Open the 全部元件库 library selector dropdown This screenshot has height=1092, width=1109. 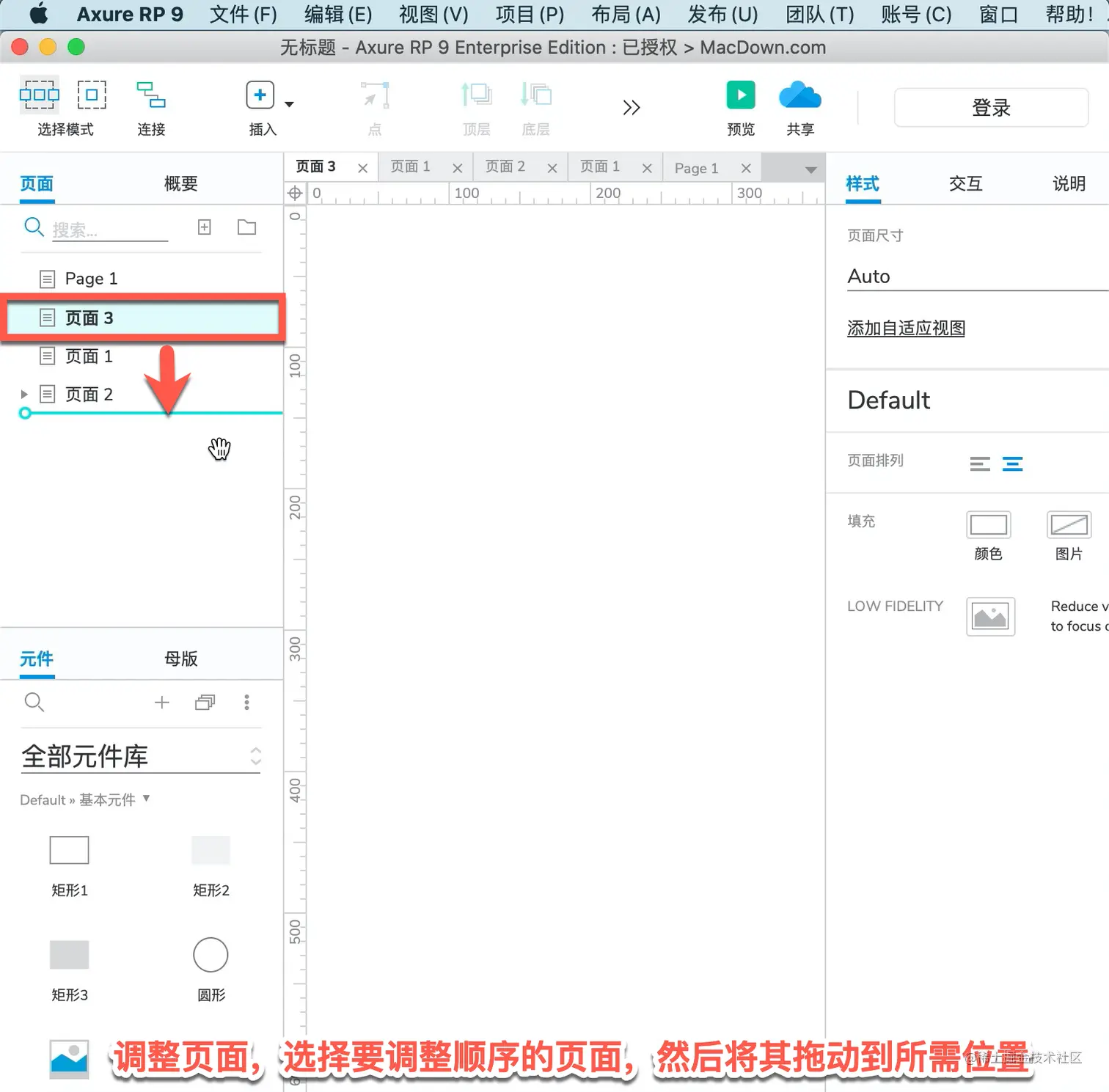141,756
